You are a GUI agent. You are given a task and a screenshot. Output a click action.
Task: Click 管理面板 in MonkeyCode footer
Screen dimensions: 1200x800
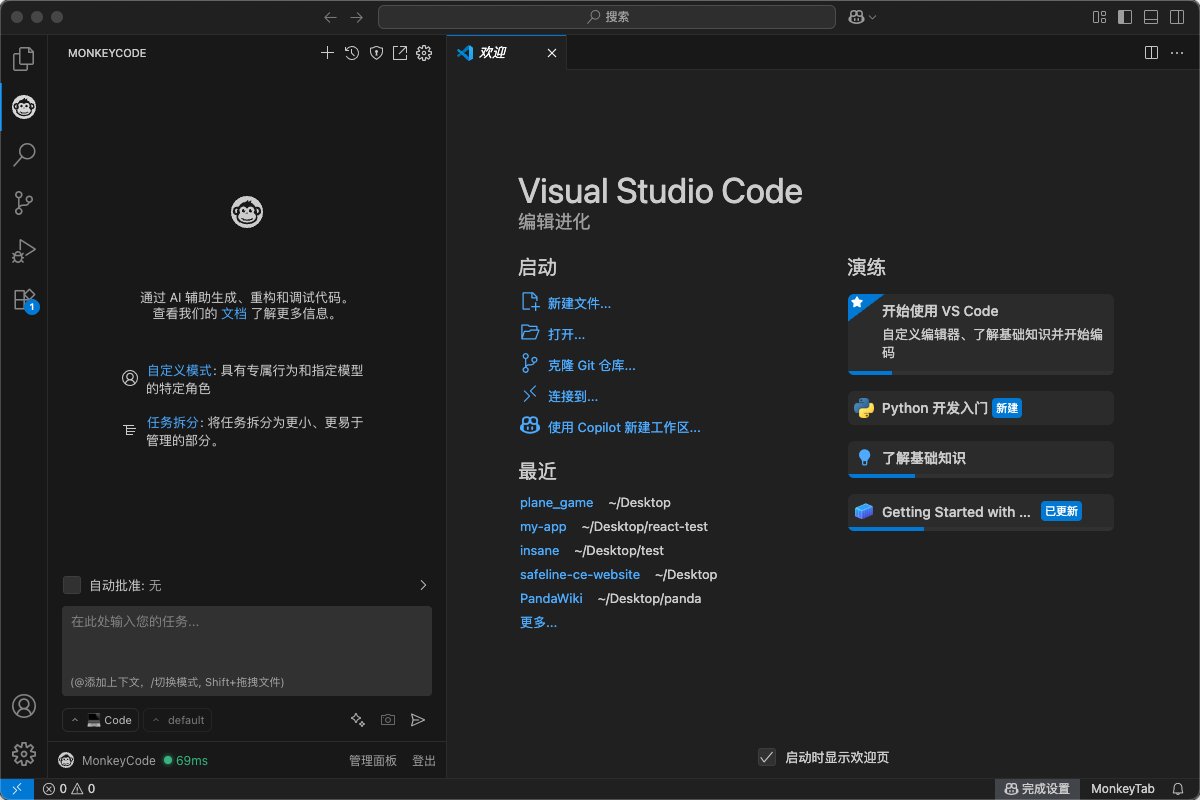tap(373, 761)
